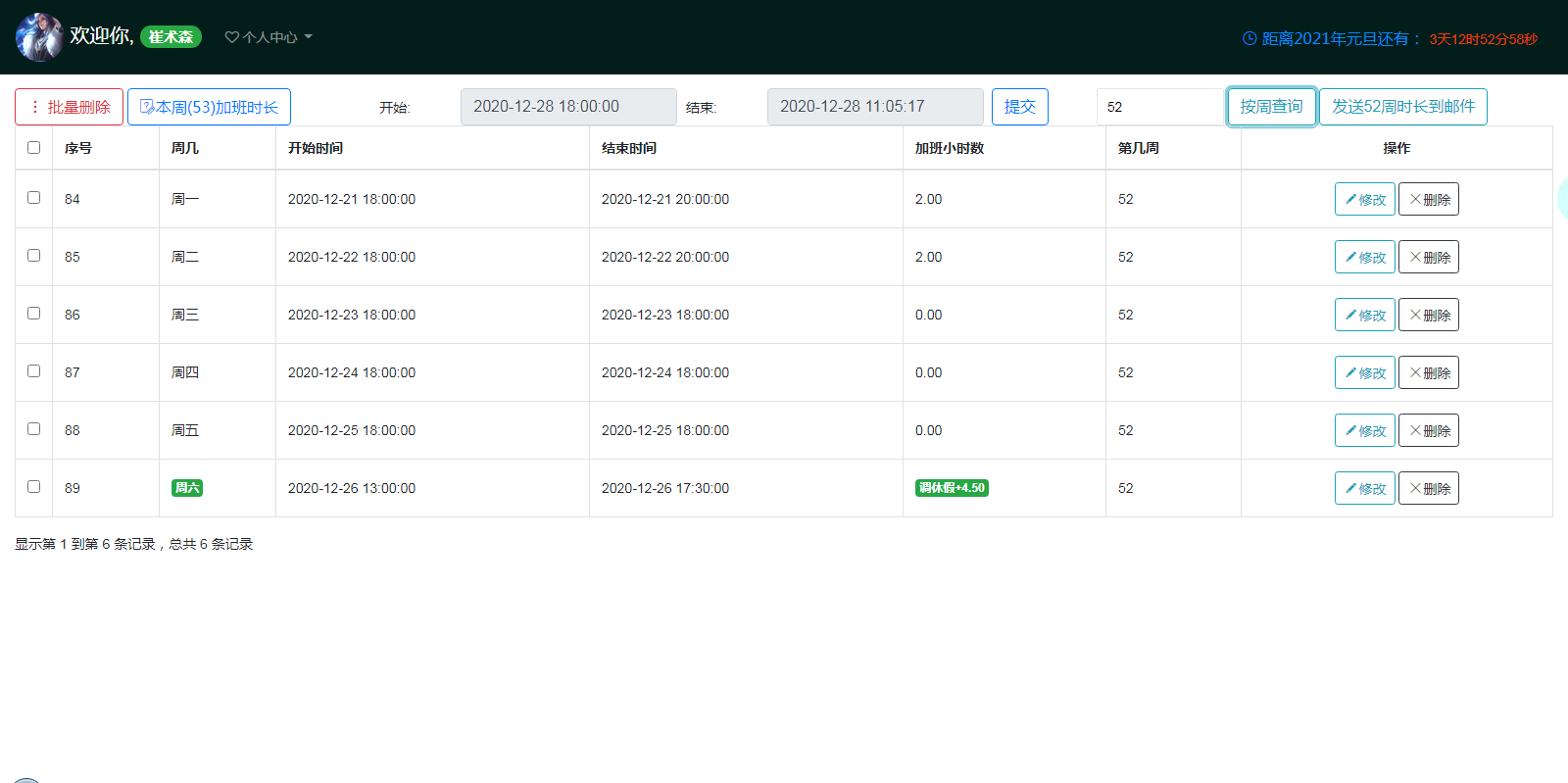Open the 个人中心 dropdown menu
1568x783 pixels.
click(x=269, y=37)
